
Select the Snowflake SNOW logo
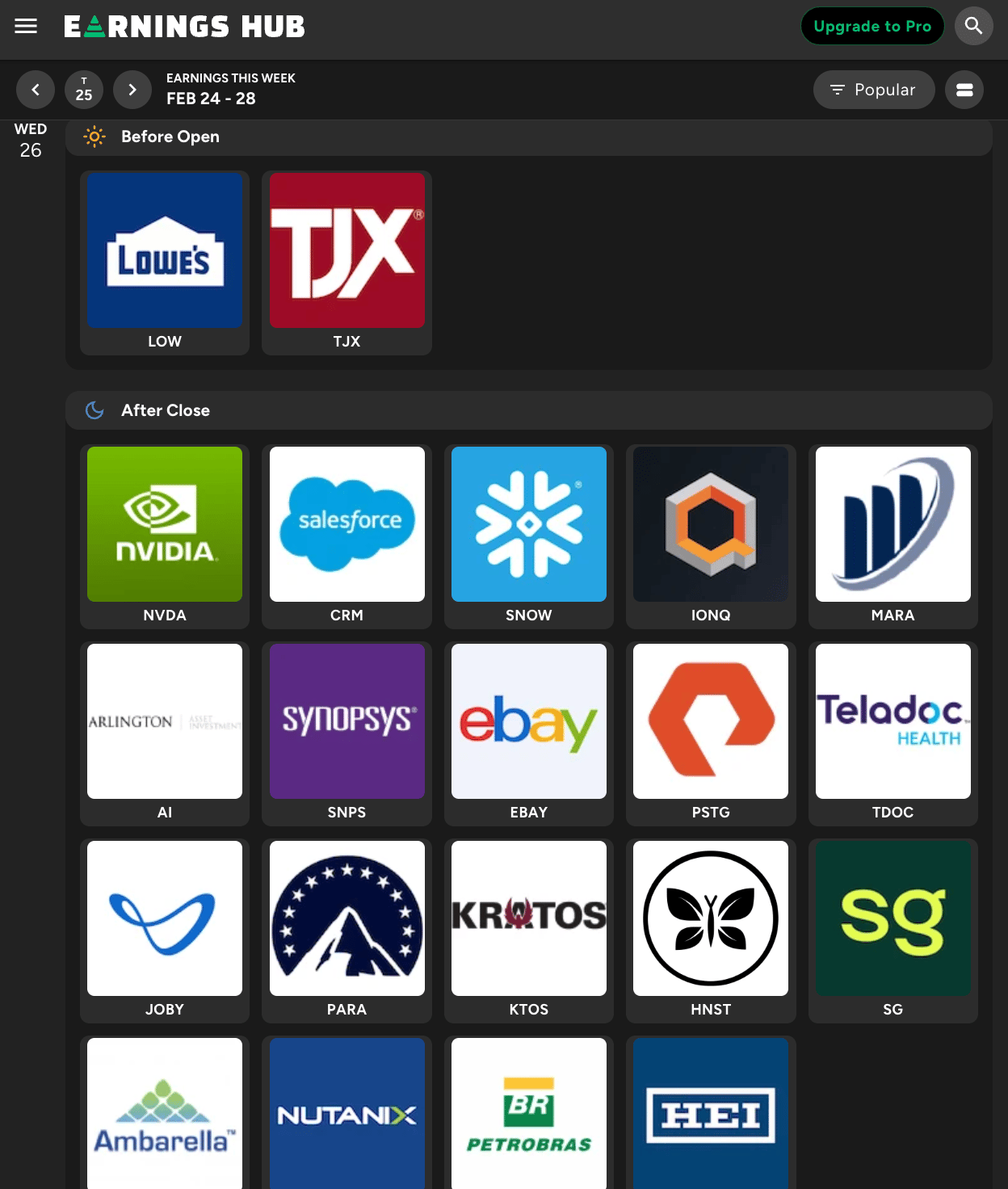tap(529, 524)
